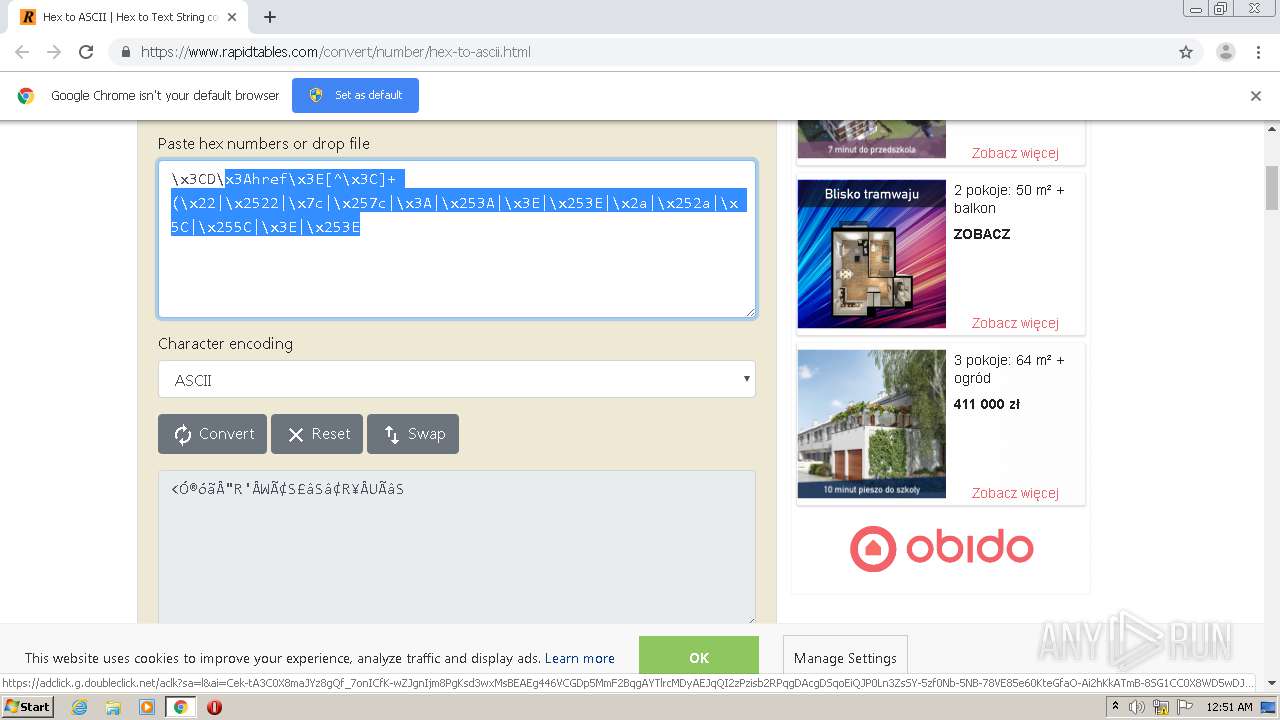Show hidden system tray icons
Image resolution: width=1280 pixels, height=720 pixels.
click(1116, 707)
